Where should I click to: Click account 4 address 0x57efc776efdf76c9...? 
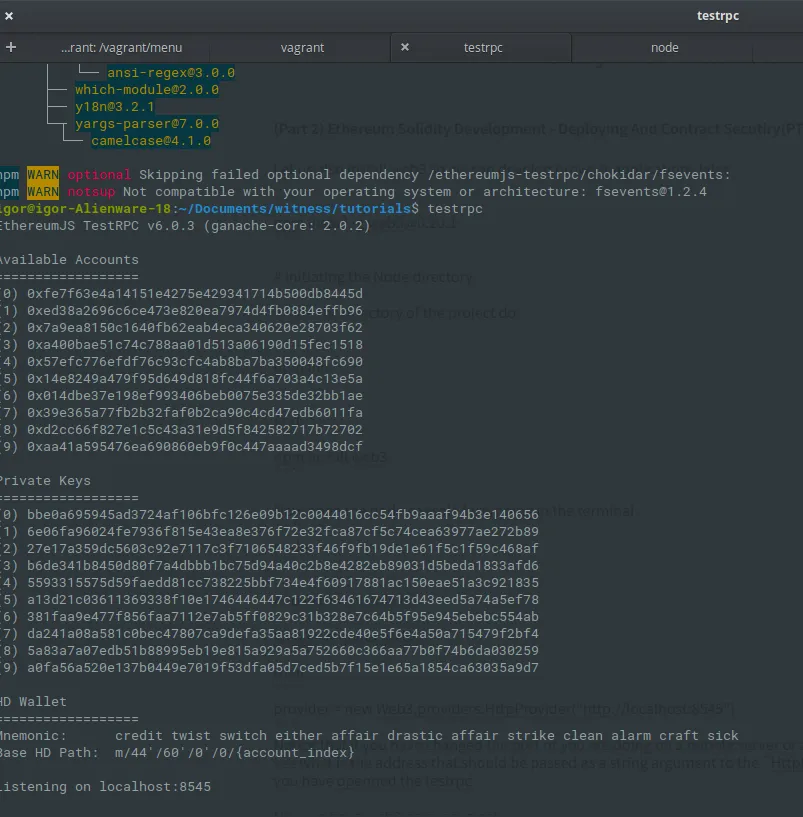tap(195, 362)
